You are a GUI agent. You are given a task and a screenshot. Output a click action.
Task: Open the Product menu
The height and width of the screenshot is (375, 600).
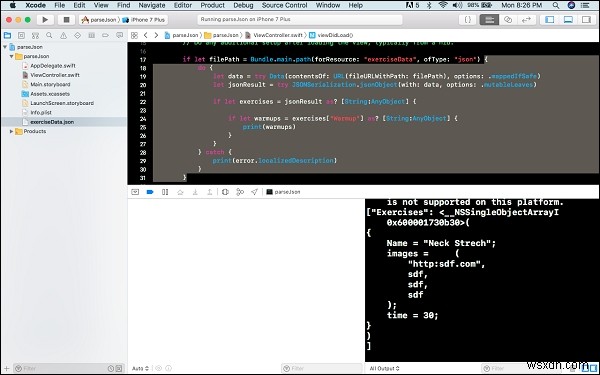213,5
